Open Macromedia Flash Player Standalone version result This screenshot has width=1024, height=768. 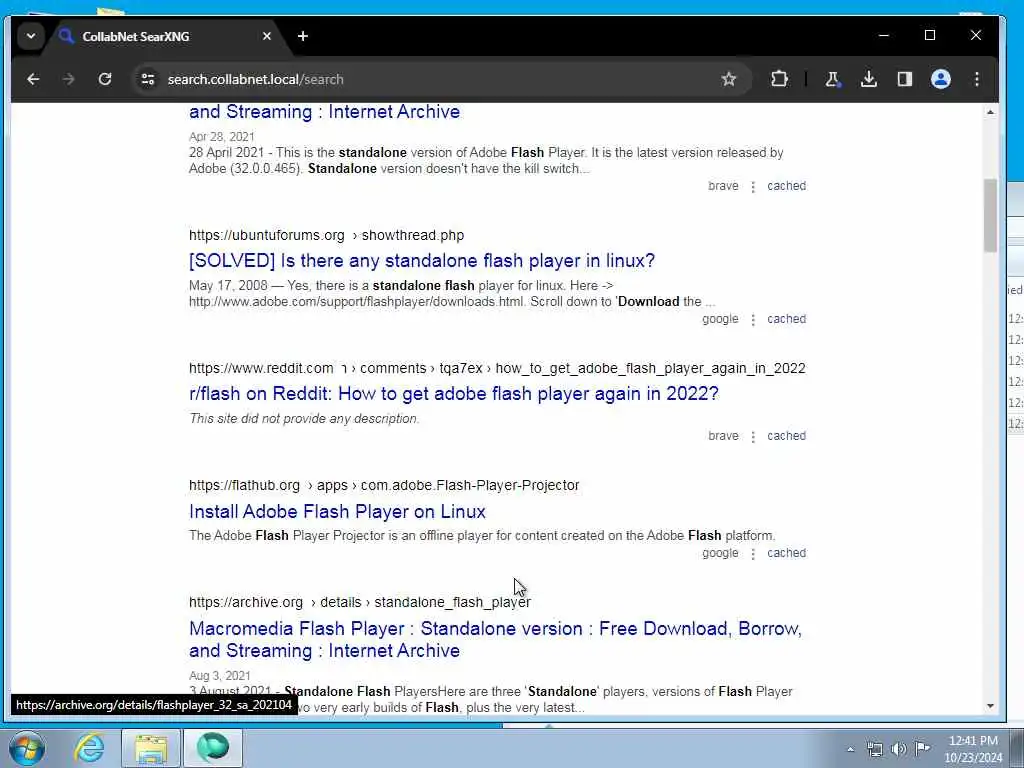click(x=495, y=639)
